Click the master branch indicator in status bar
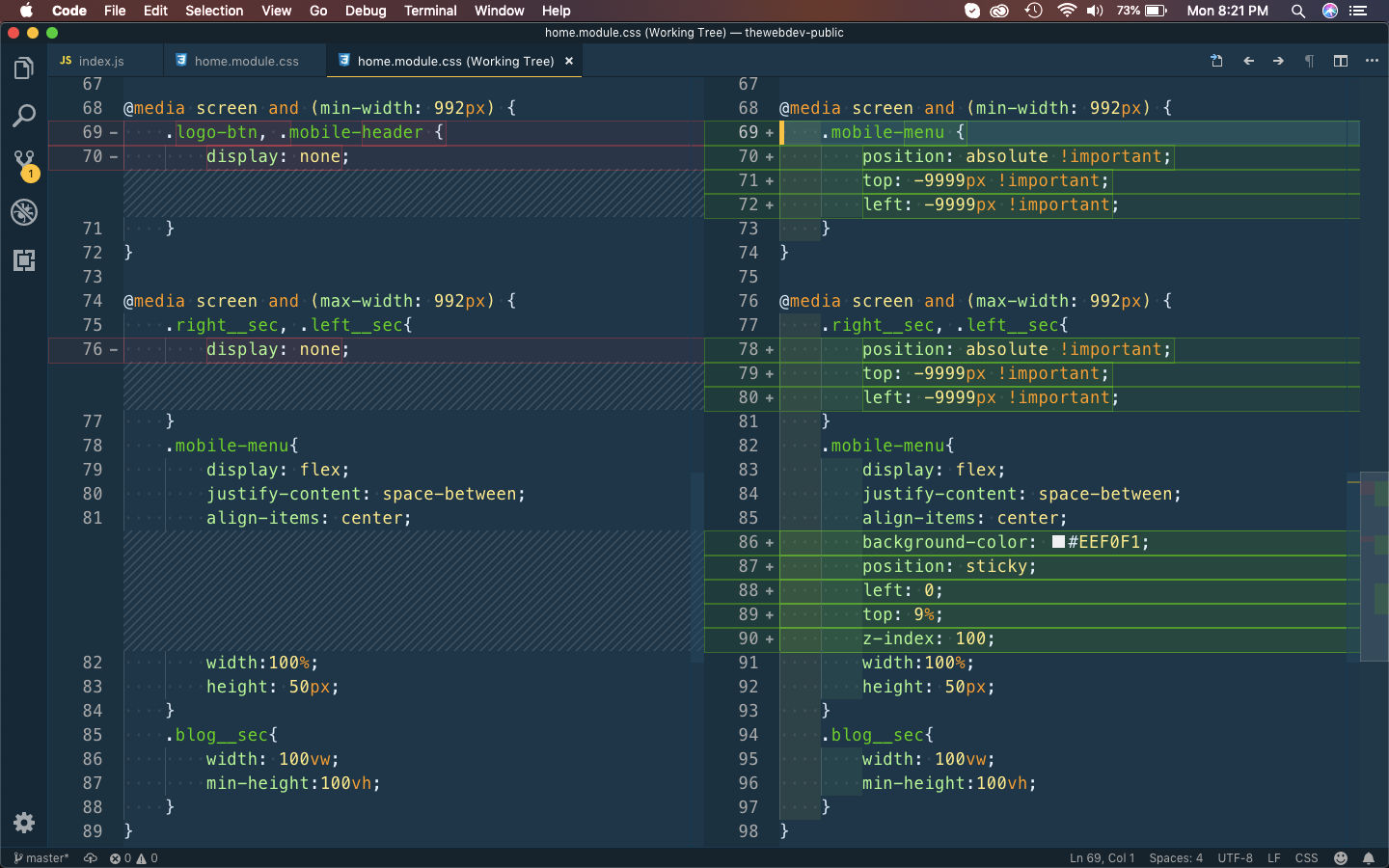Viewport: 1389px width, 868px height. tap(41, 858)
